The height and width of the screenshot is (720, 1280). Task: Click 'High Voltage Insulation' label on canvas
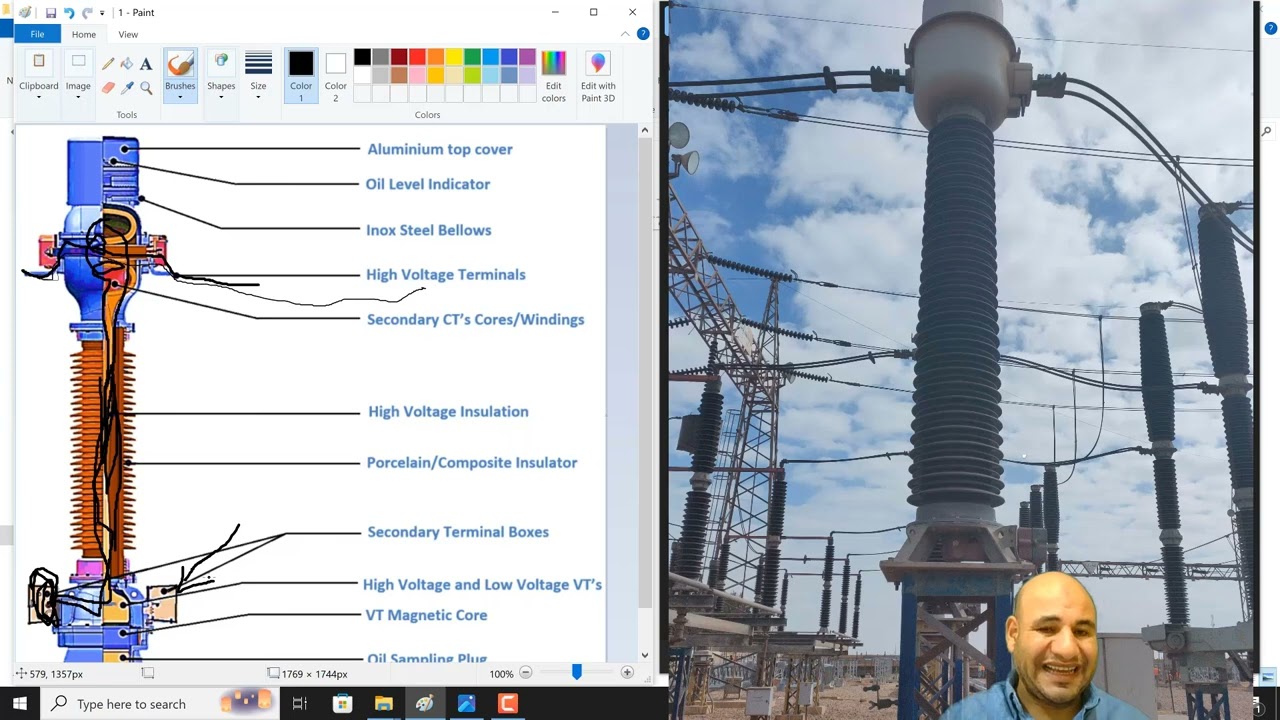pyautogui.click(x=448, y=411)
